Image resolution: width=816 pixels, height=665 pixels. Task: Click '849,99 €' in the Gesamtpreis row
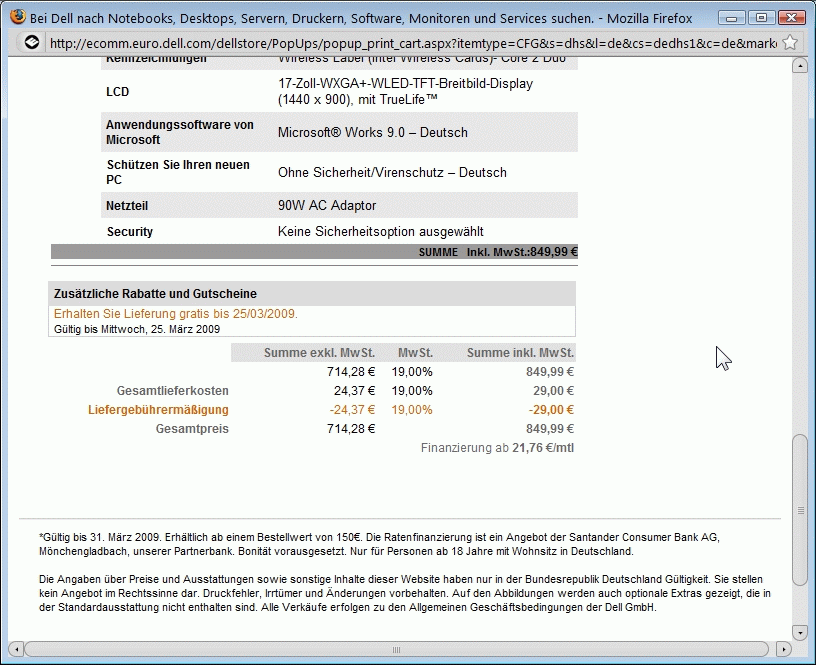[x=550, y=429]
